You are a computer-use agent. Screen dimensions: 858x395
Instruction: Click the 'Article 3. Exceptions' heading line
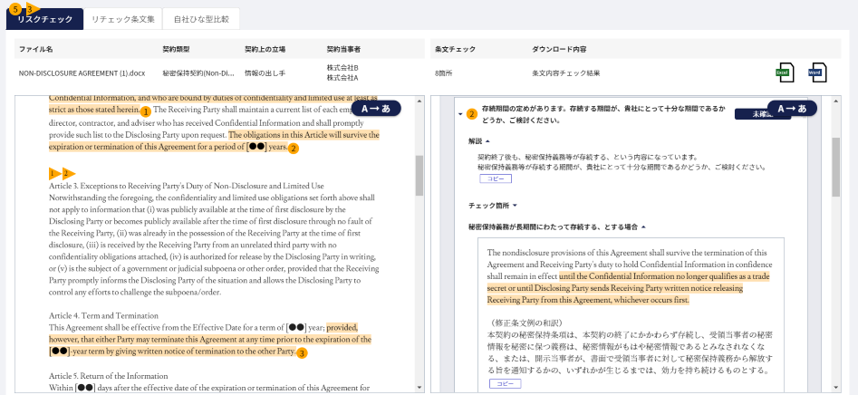click(x=187, y=185)
